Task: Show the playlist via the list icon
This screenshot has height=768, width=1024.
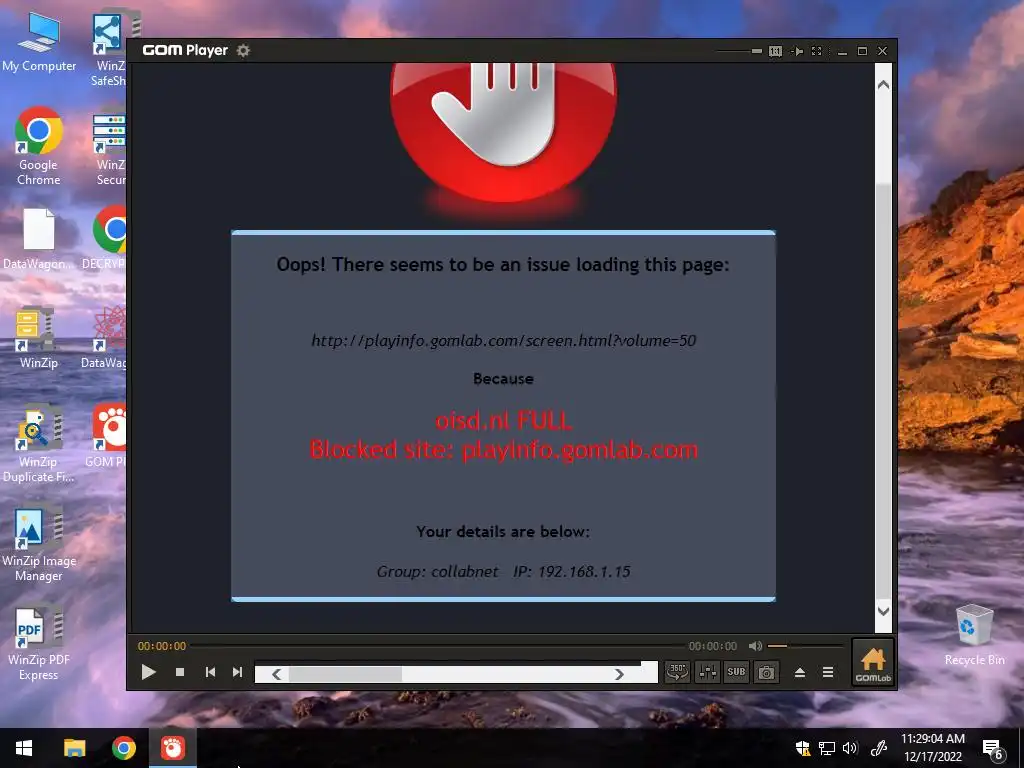Action: [827, 672]
